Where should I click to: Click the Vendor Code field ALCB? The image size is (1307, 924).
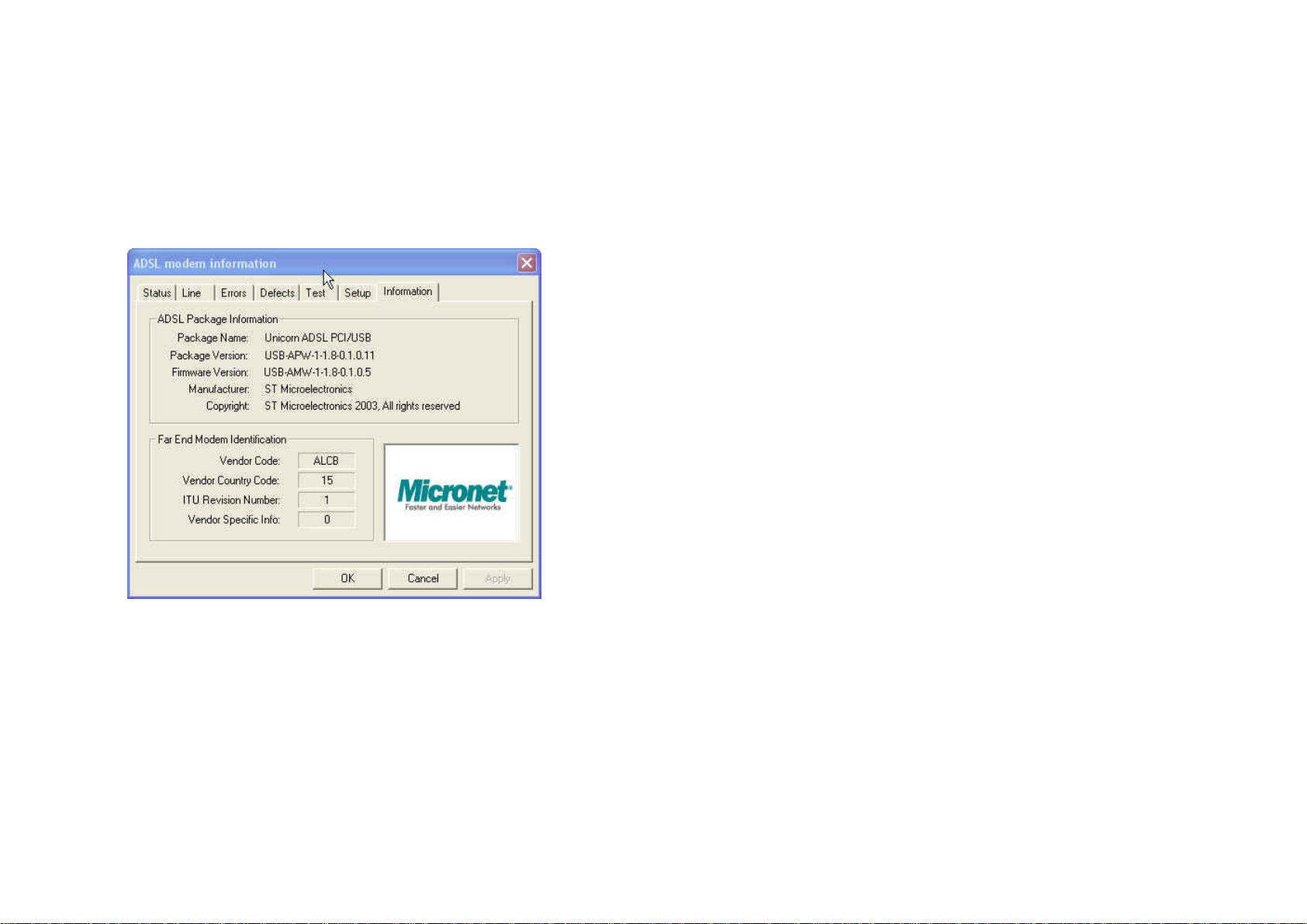(x=327, y=461)
